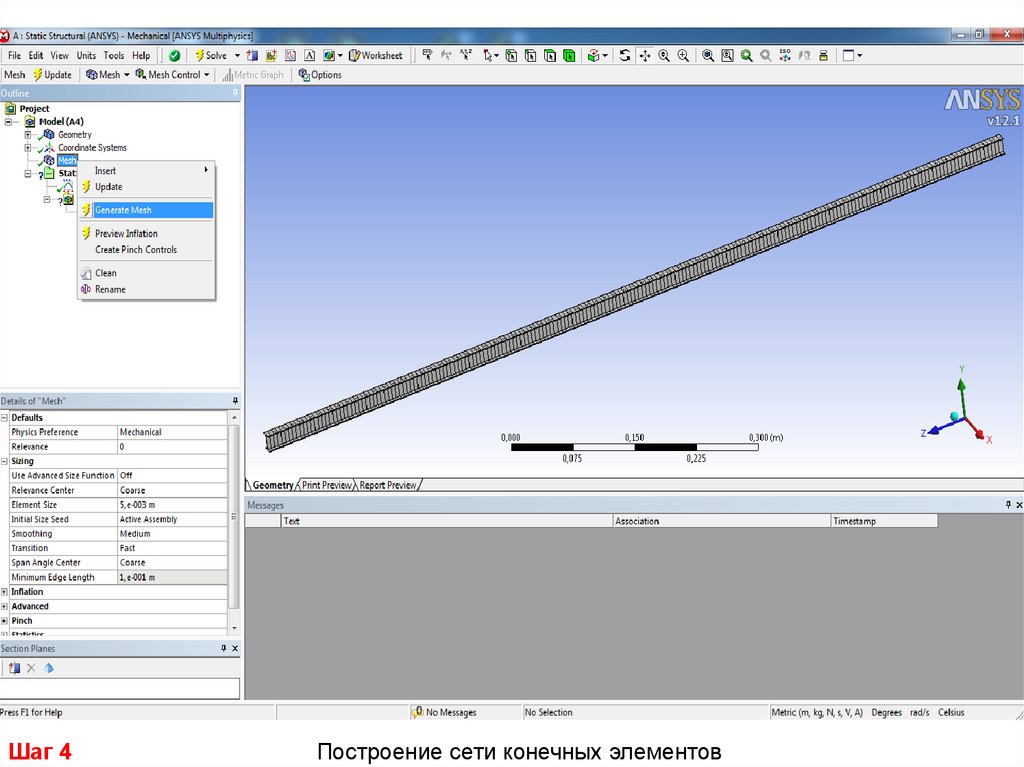Collapse the Defaults section in Details
Viewport: 1024px width, 767px height.
[5, 418]
